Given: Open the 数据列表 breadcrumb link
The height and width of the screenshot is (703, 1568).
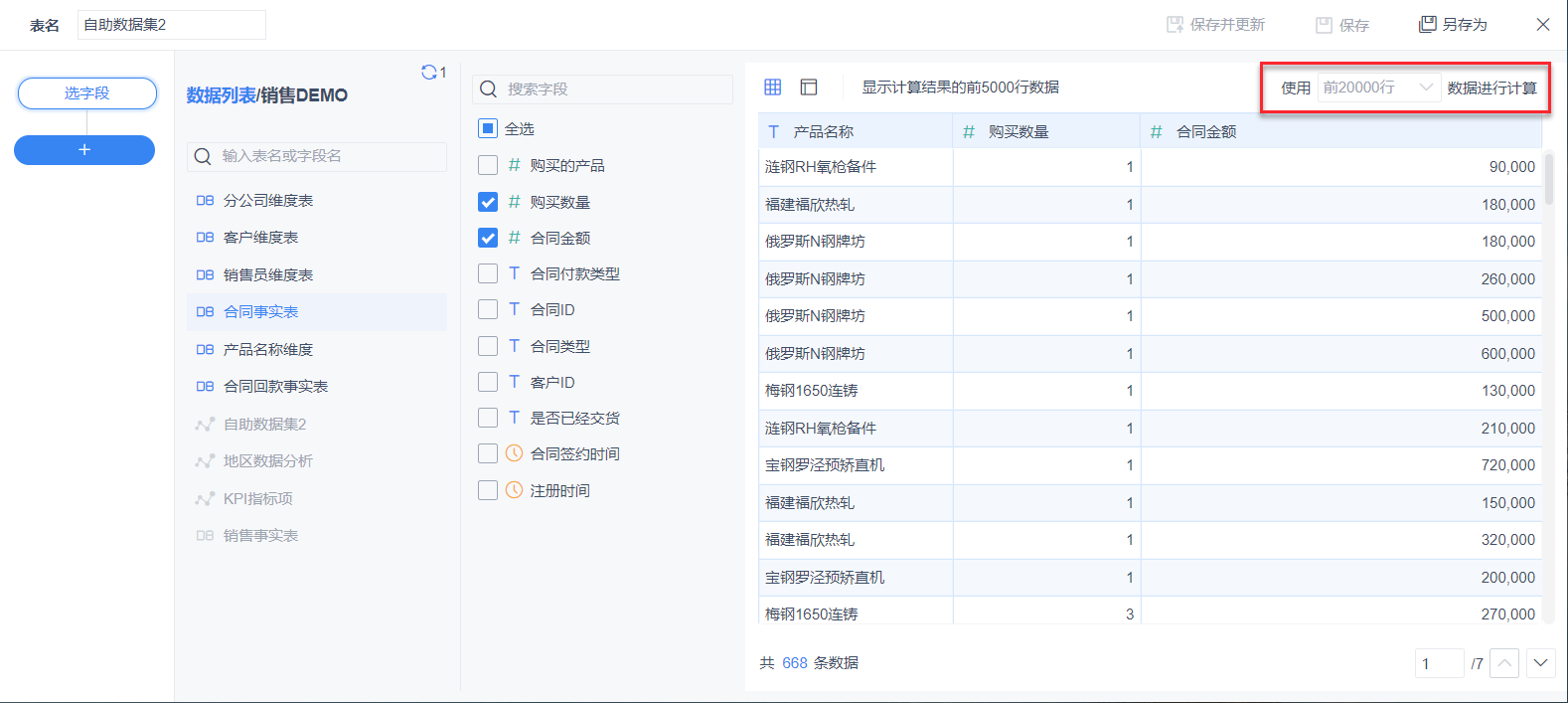Looking at the screenshot, I should [221, 95].
